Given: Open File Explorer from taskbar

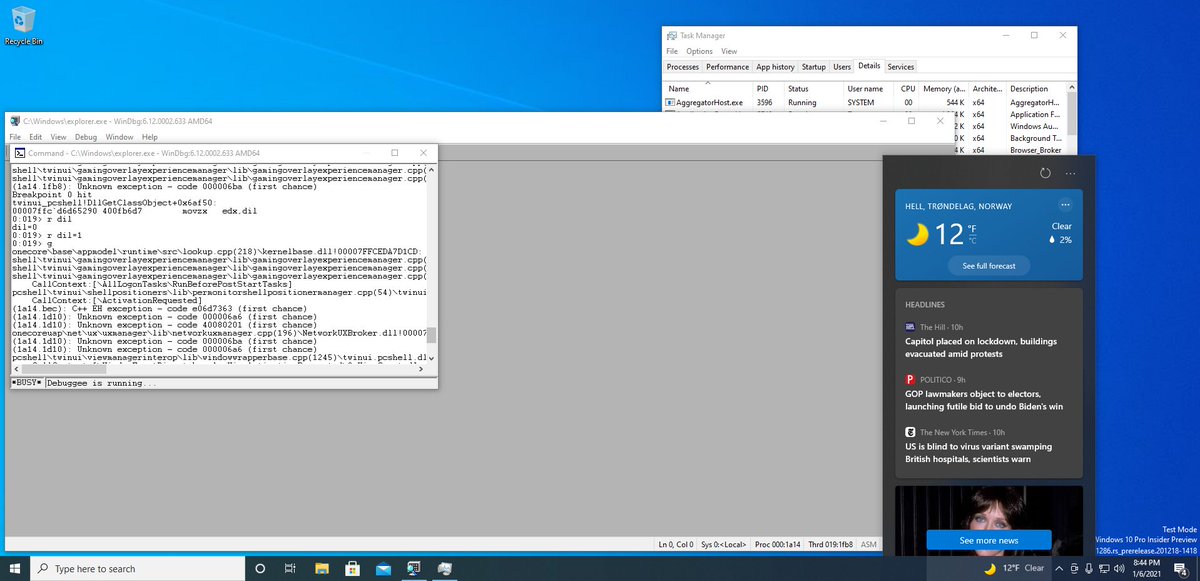Looking at the screenshot, I should click(321, 568).
